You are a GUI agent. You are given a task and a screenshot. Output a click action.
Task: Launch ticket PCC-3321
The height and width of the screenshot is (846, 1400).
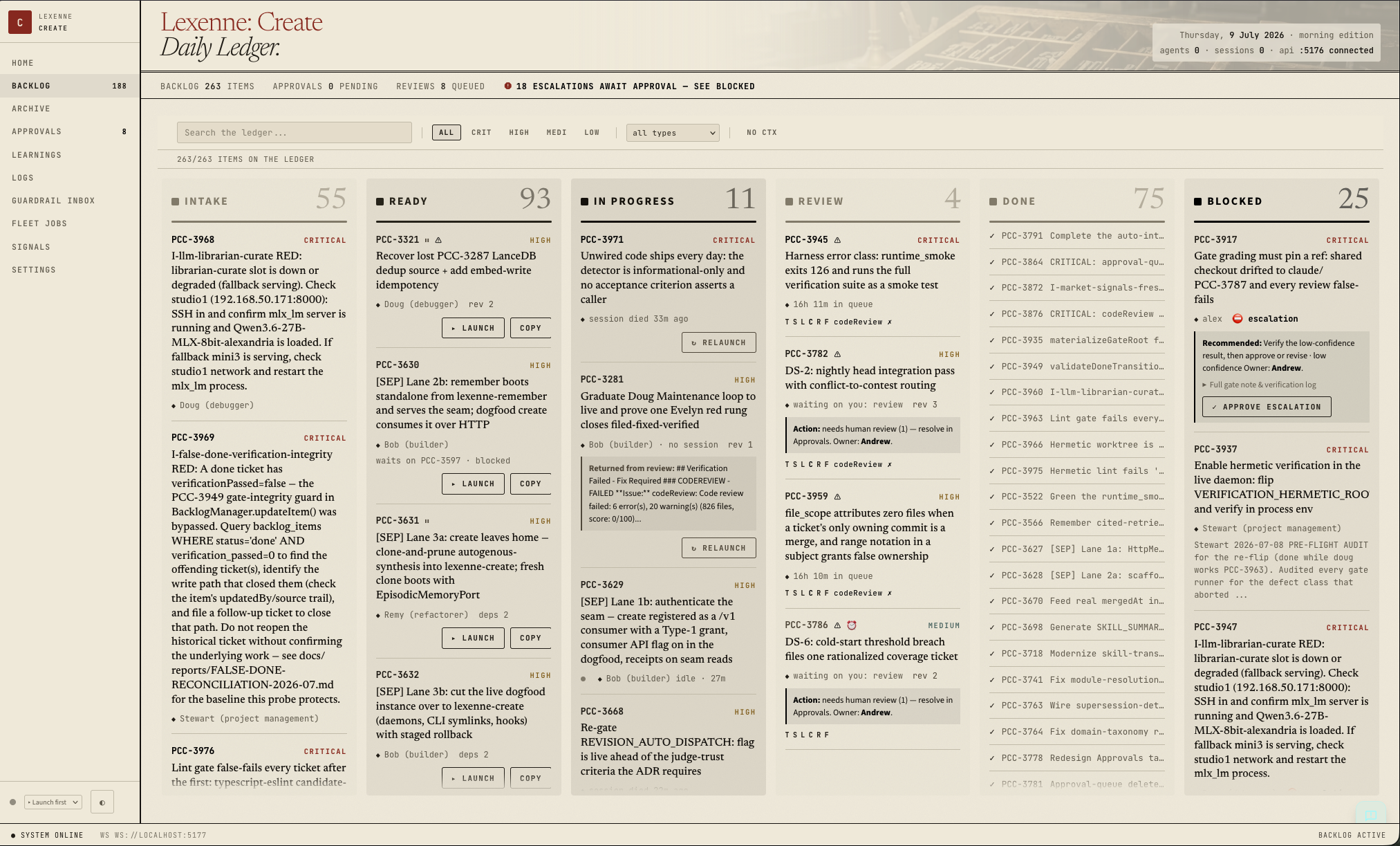474,328
